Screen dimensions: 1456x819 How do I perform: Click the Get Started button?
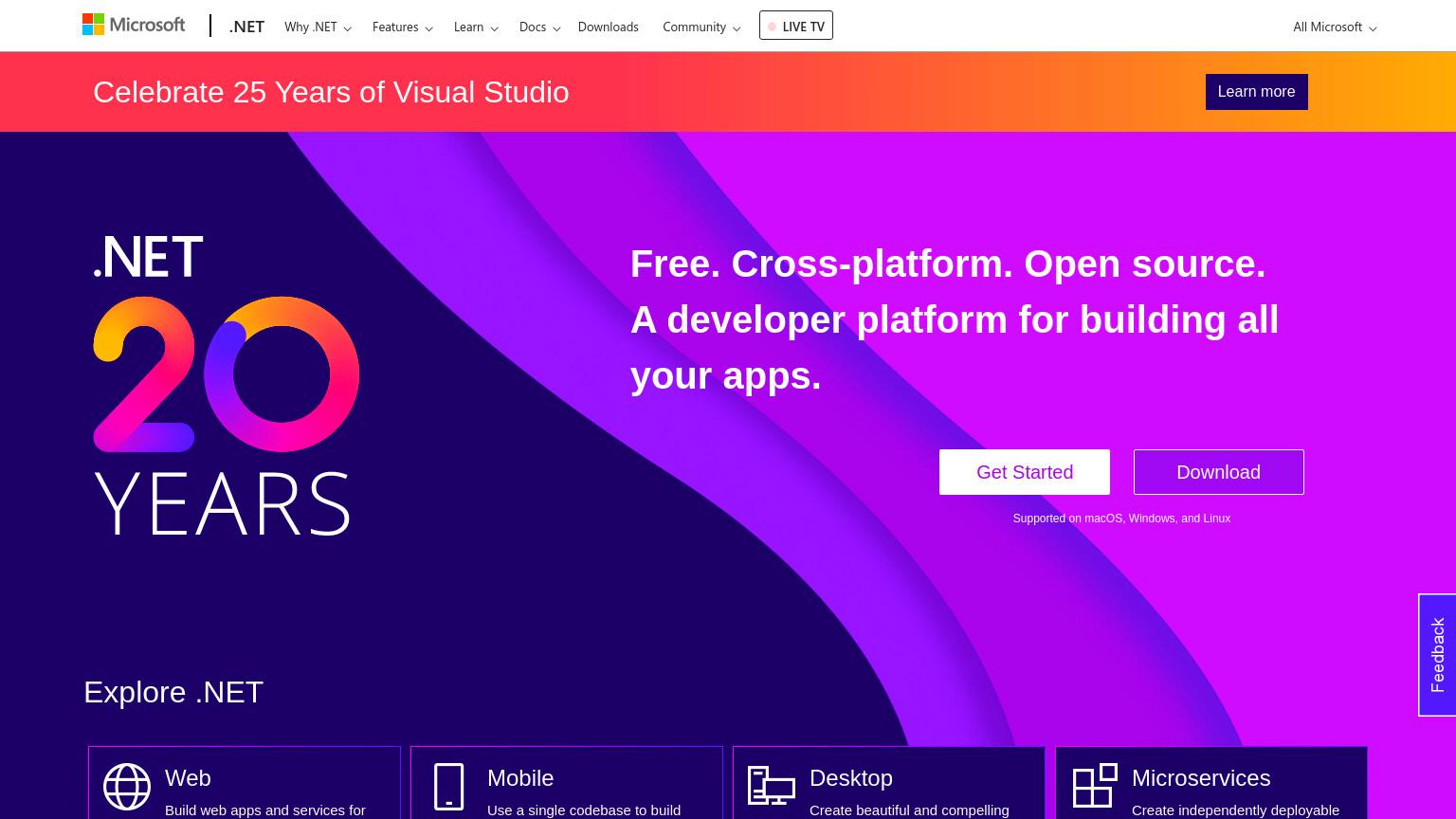1025,472
